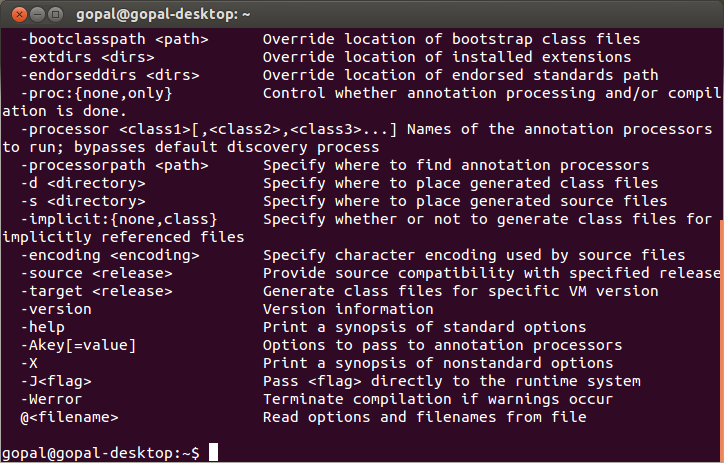The image size is (724, 463).
Task: Click the -encoding <encoding> option text
Action: coord(110,255)
